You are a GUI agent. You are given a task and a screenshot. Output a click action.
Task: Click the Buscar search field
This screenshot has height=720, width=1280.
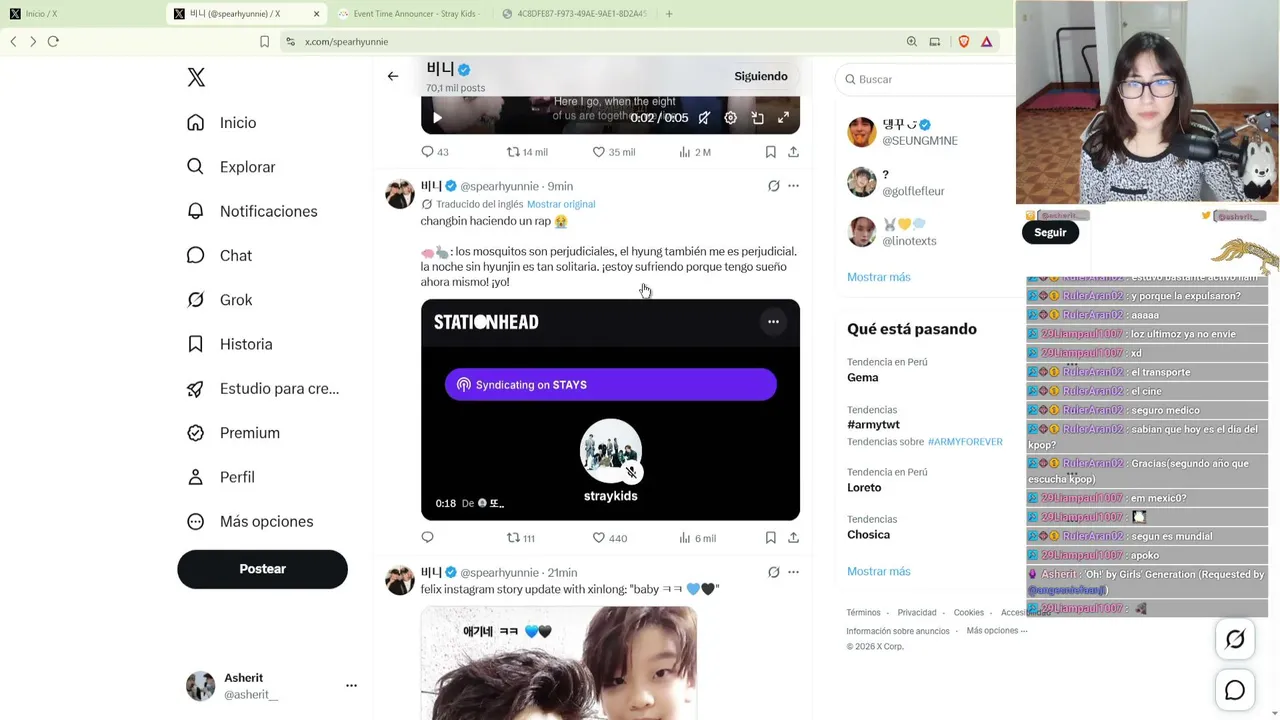click(x=925, y=79)
